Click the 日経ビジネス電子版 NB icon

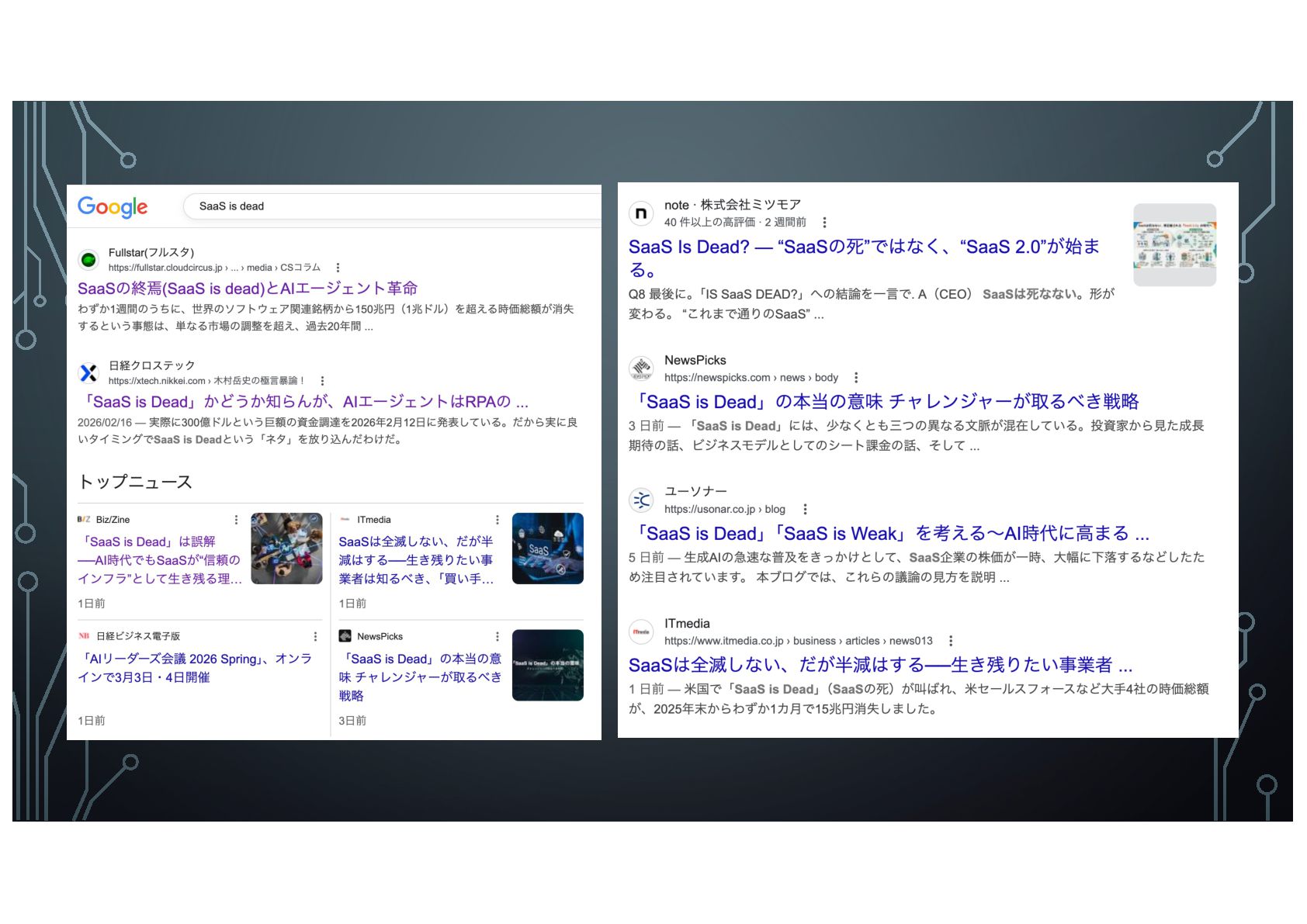(84, 636)
